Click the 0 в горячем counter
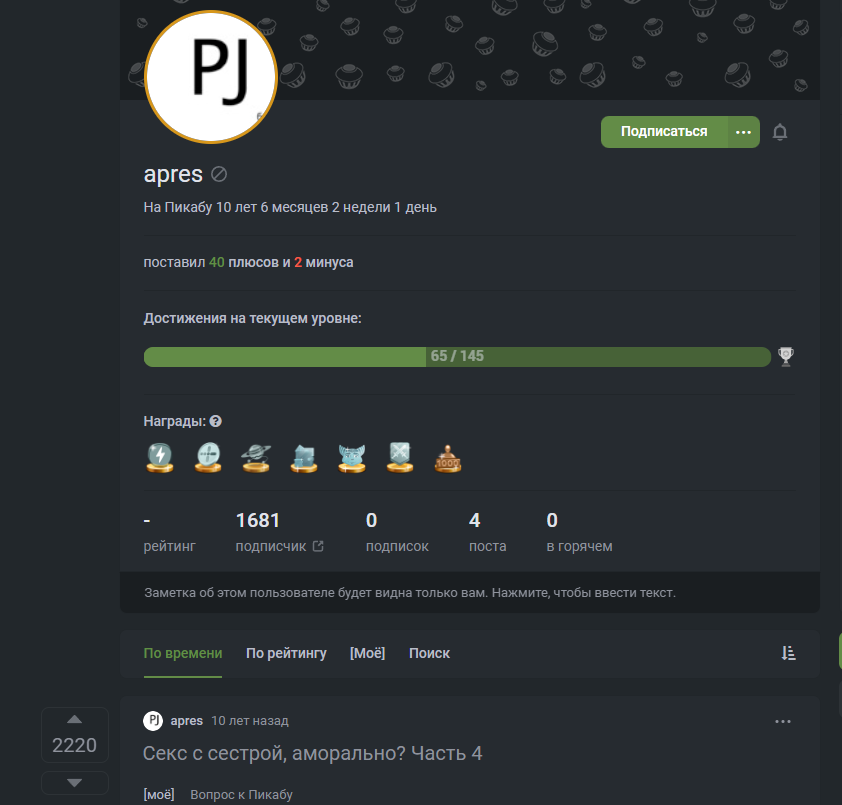842x805 pixels. point(579,532)
